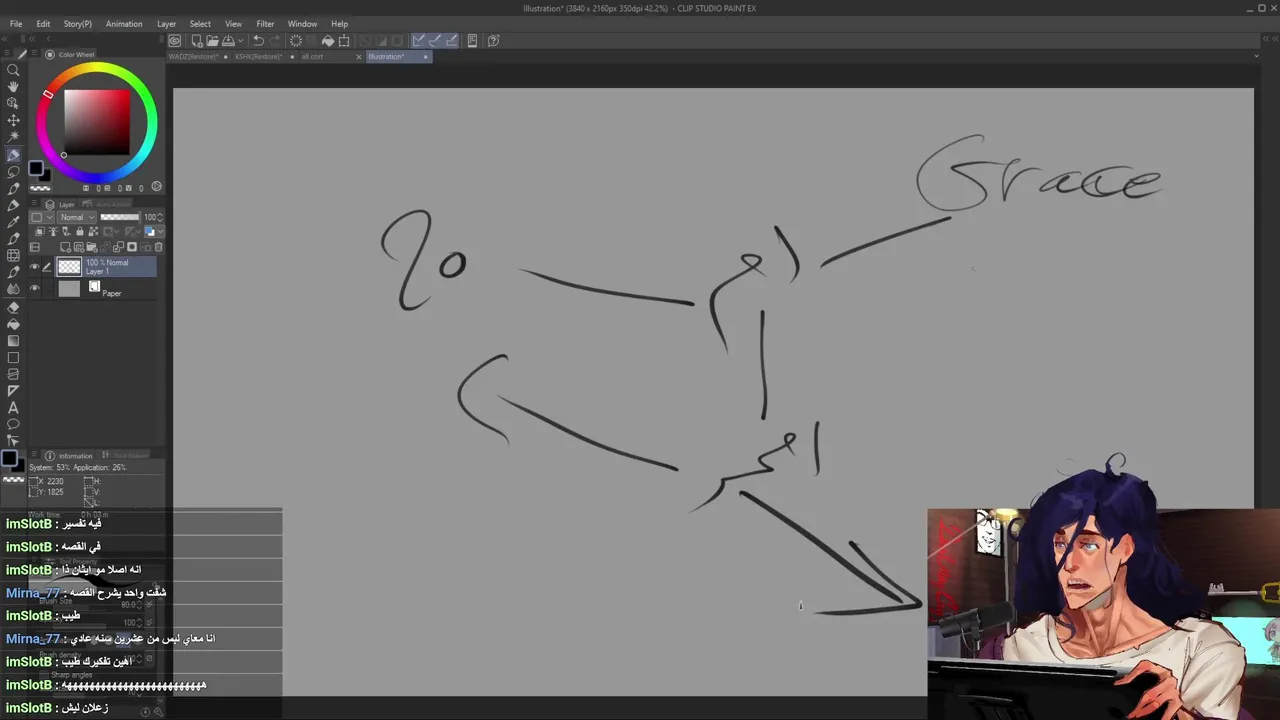The image size is (1280, 720).
Task: Toggle lock layer in Layer palette
Action: 80,232
